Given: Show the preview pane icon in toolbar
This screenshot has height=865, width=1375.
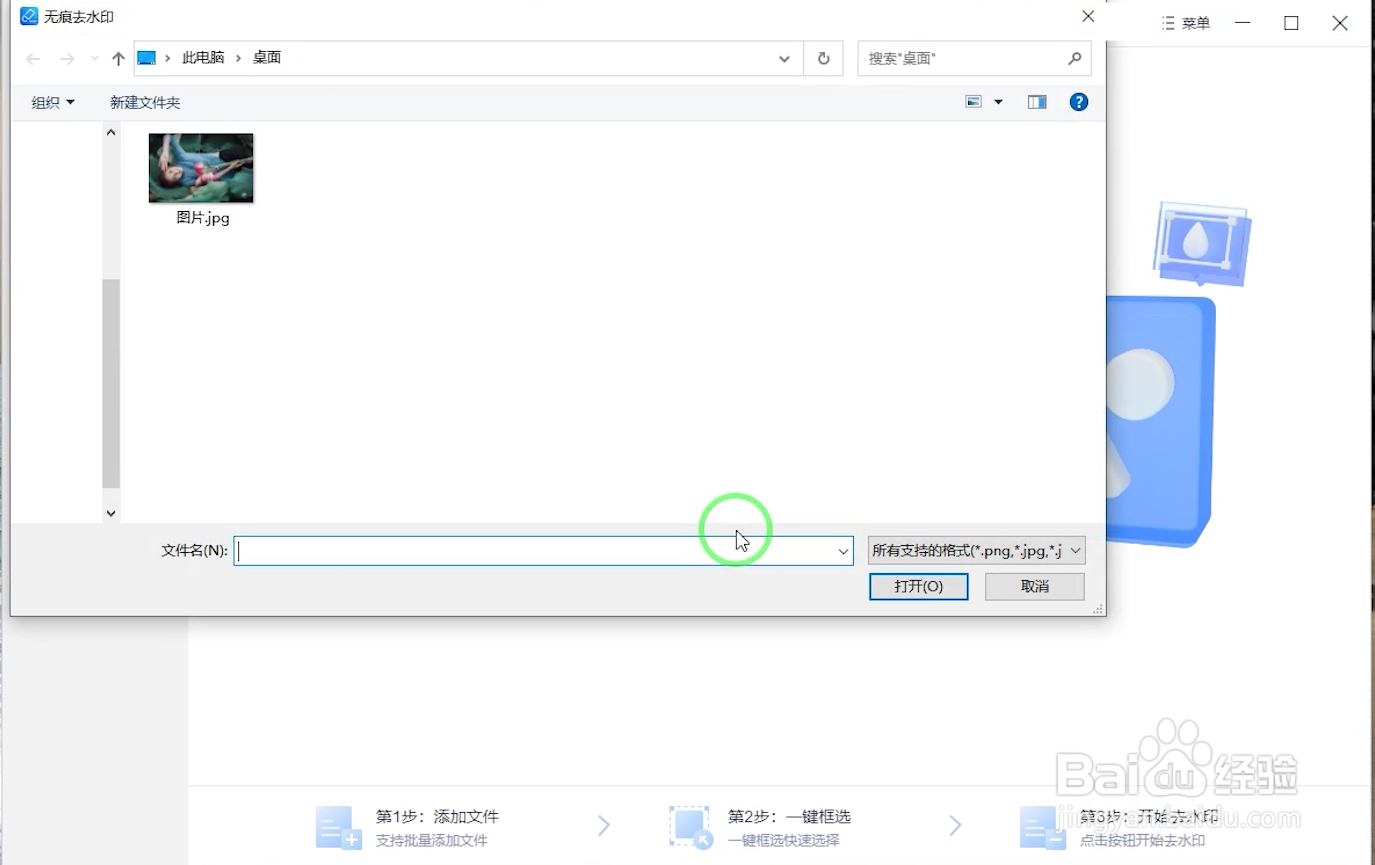Looking at the screenshot, I should 1036,101.
